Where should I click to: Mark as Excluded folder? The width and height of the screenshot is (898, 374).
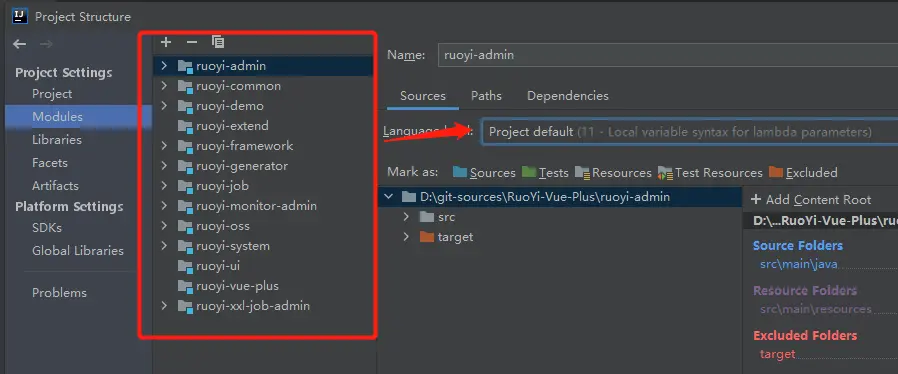(x=803, y=172)
